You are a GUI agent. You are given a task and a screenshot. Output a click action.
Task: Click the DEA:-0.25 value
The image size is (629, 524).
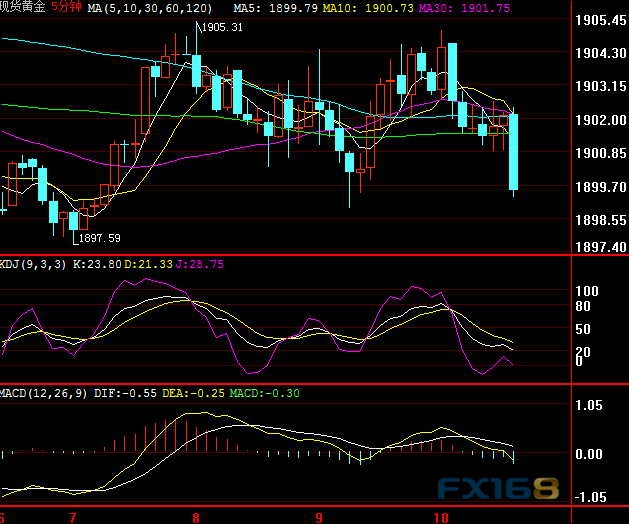coord(193,393)
